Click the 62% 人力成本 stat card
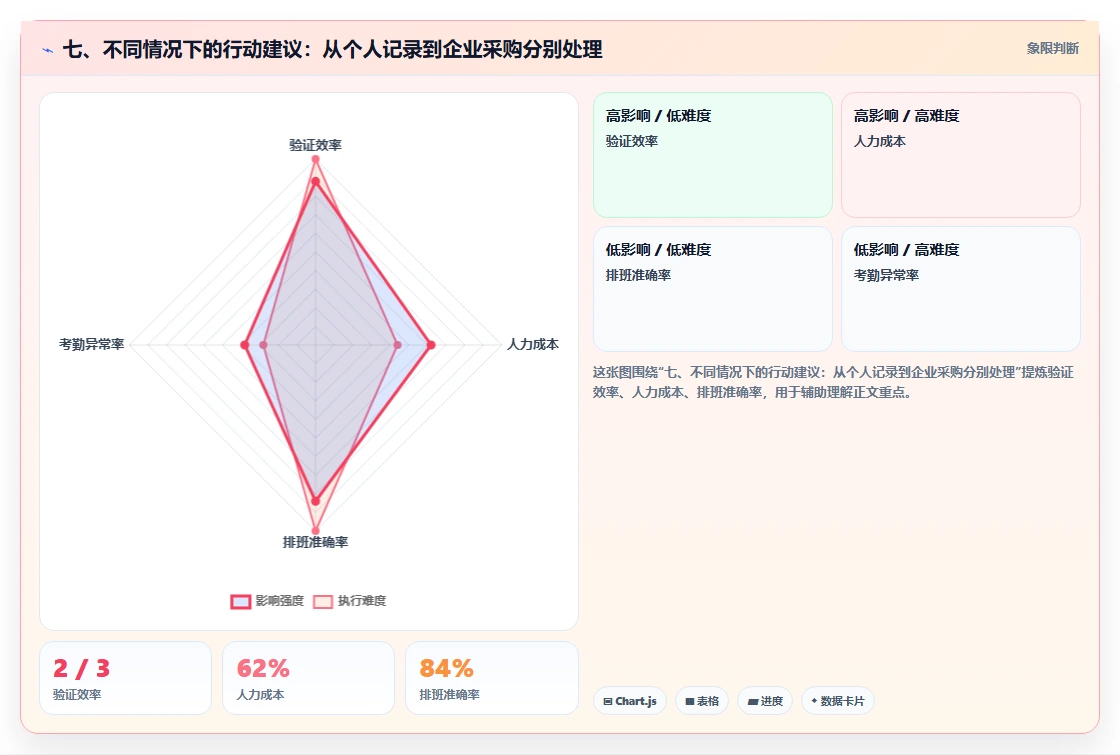Screen dimensions: 1120x755 point(309,678)
